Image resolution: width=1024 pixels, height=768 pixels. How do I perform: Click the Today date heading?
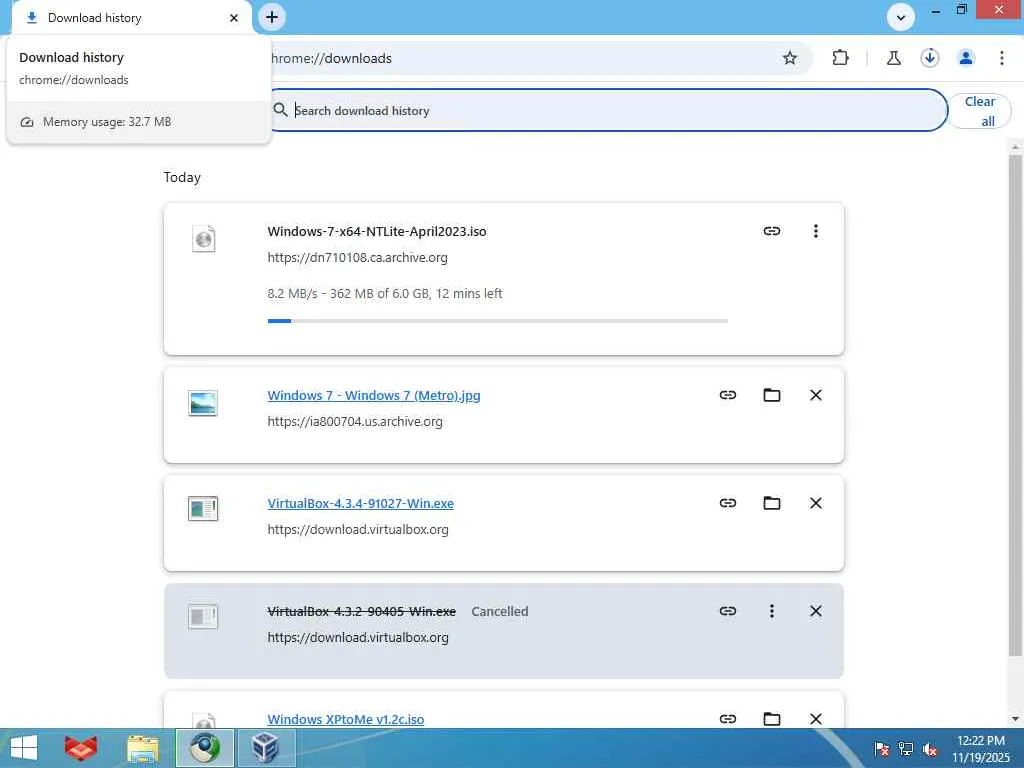pos(182,177)
